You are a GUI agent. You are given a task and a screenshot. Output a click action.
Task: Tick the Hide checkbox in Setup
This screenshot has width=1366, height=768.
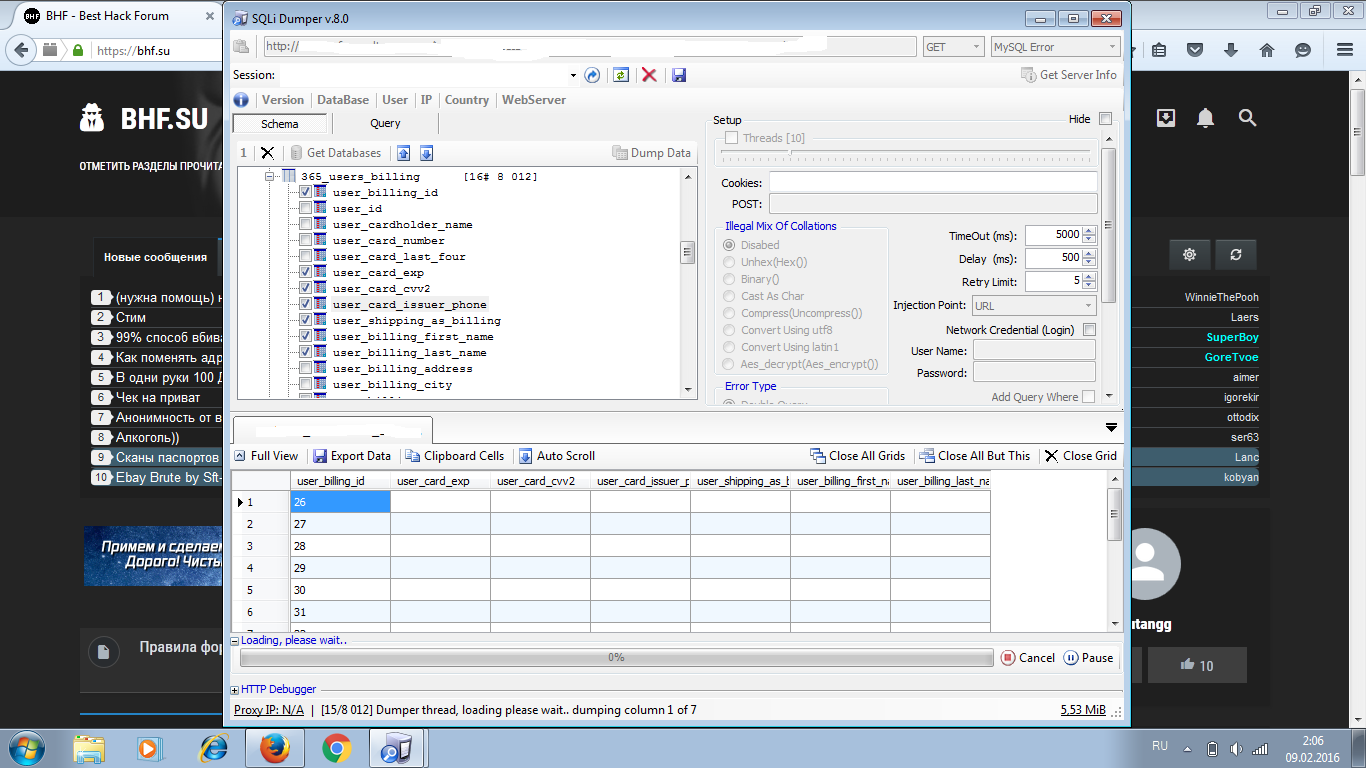pyautogui.click(x=1105, y=119)
